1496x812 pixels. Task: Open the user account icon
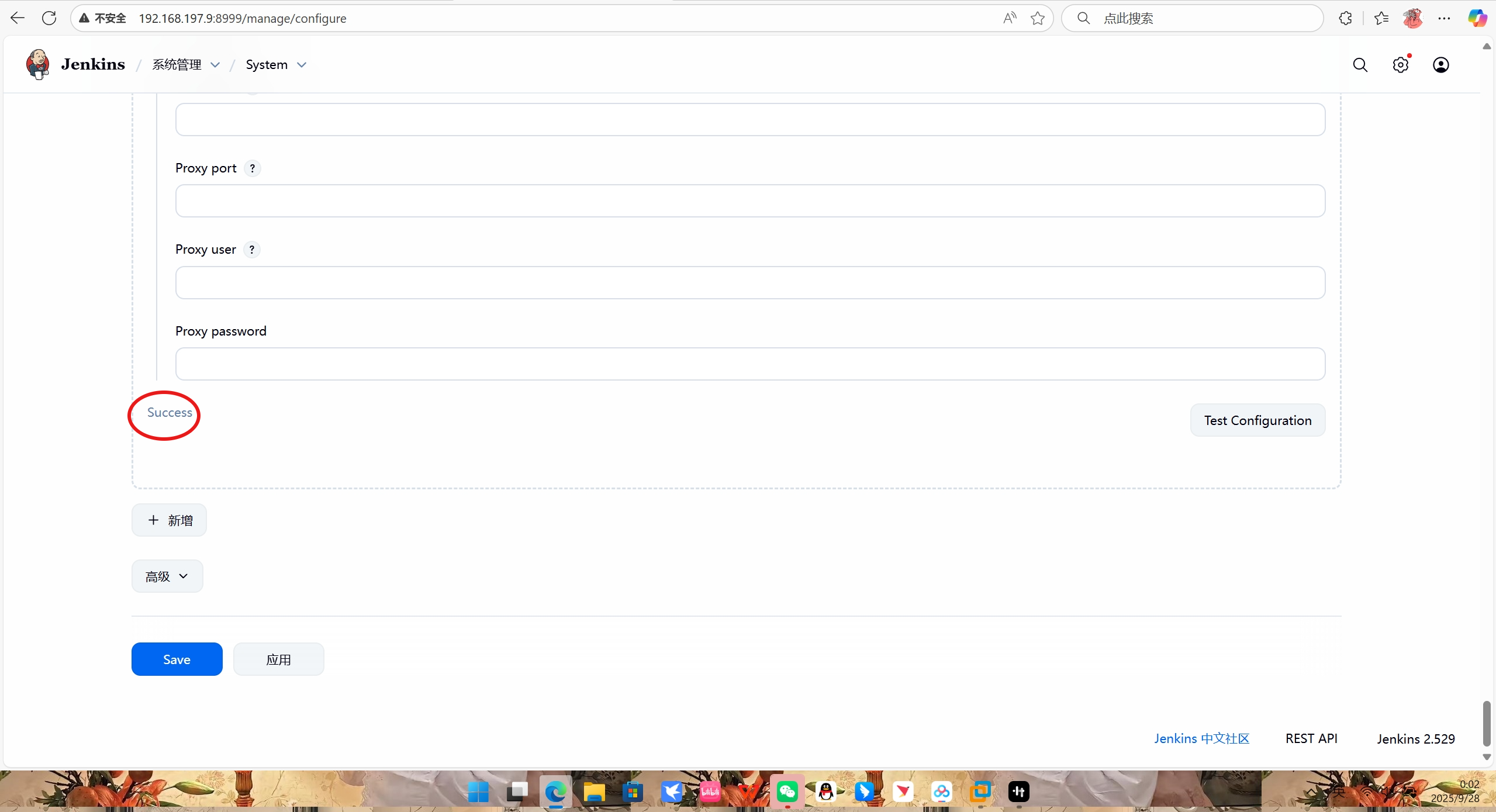pyautogui.click(x=1441, y=65)
